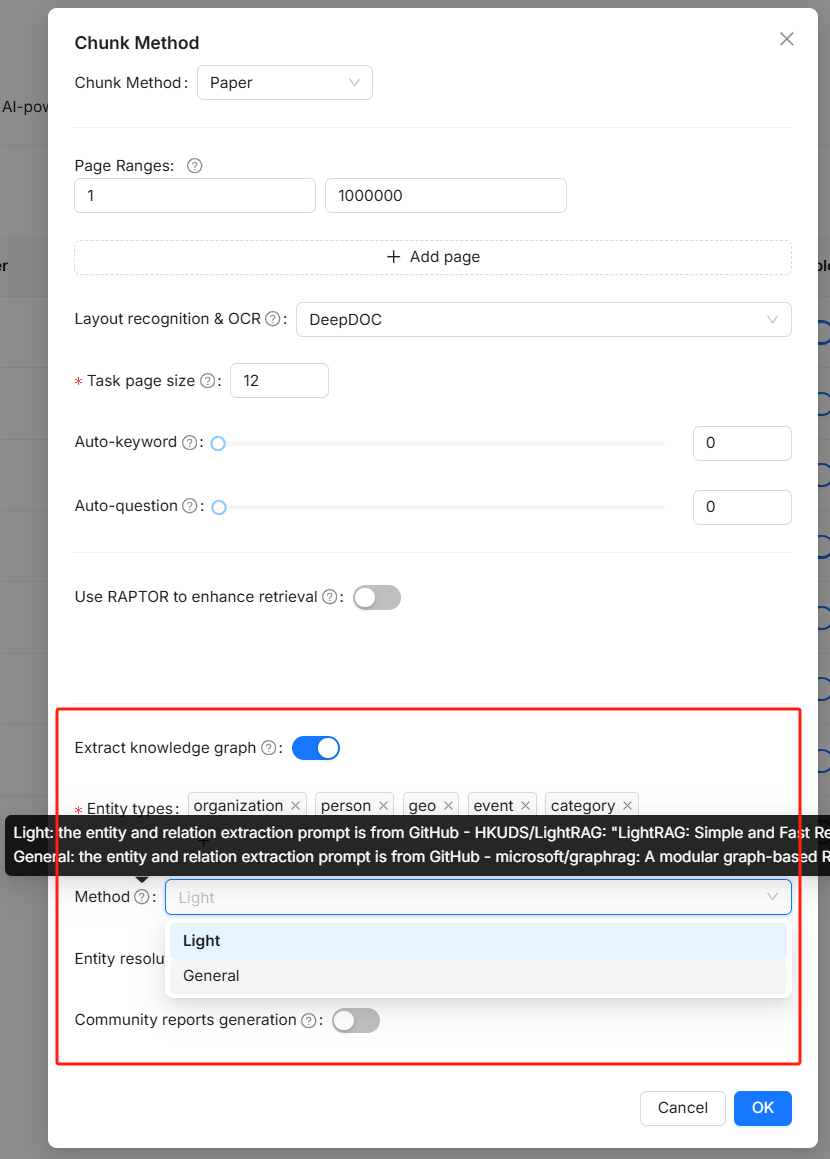Click the Auto-keyword slider handle
This screenshot has width=830, height=1159.
[x=218, y=443]
